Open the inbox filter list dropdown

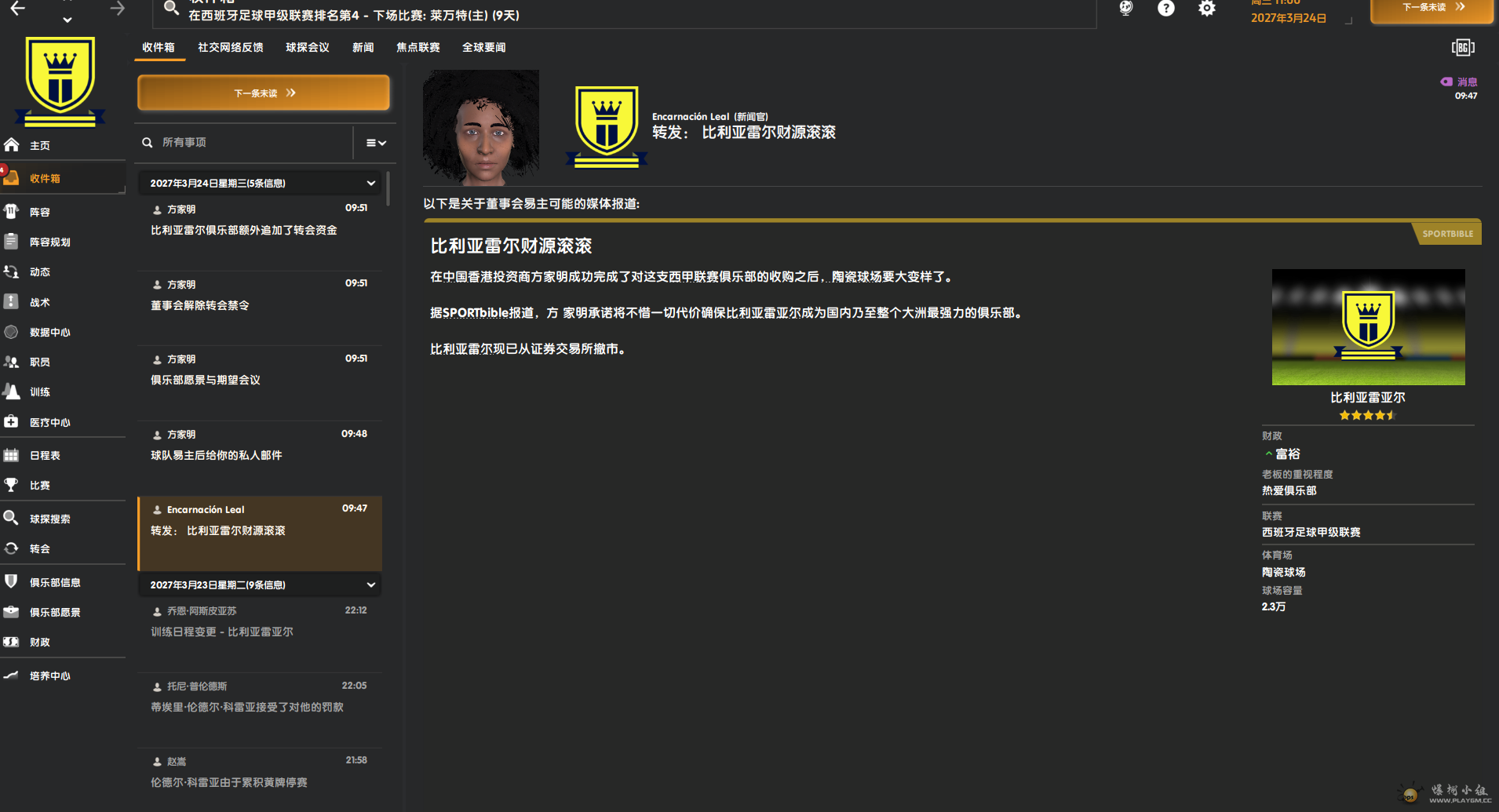376,143
